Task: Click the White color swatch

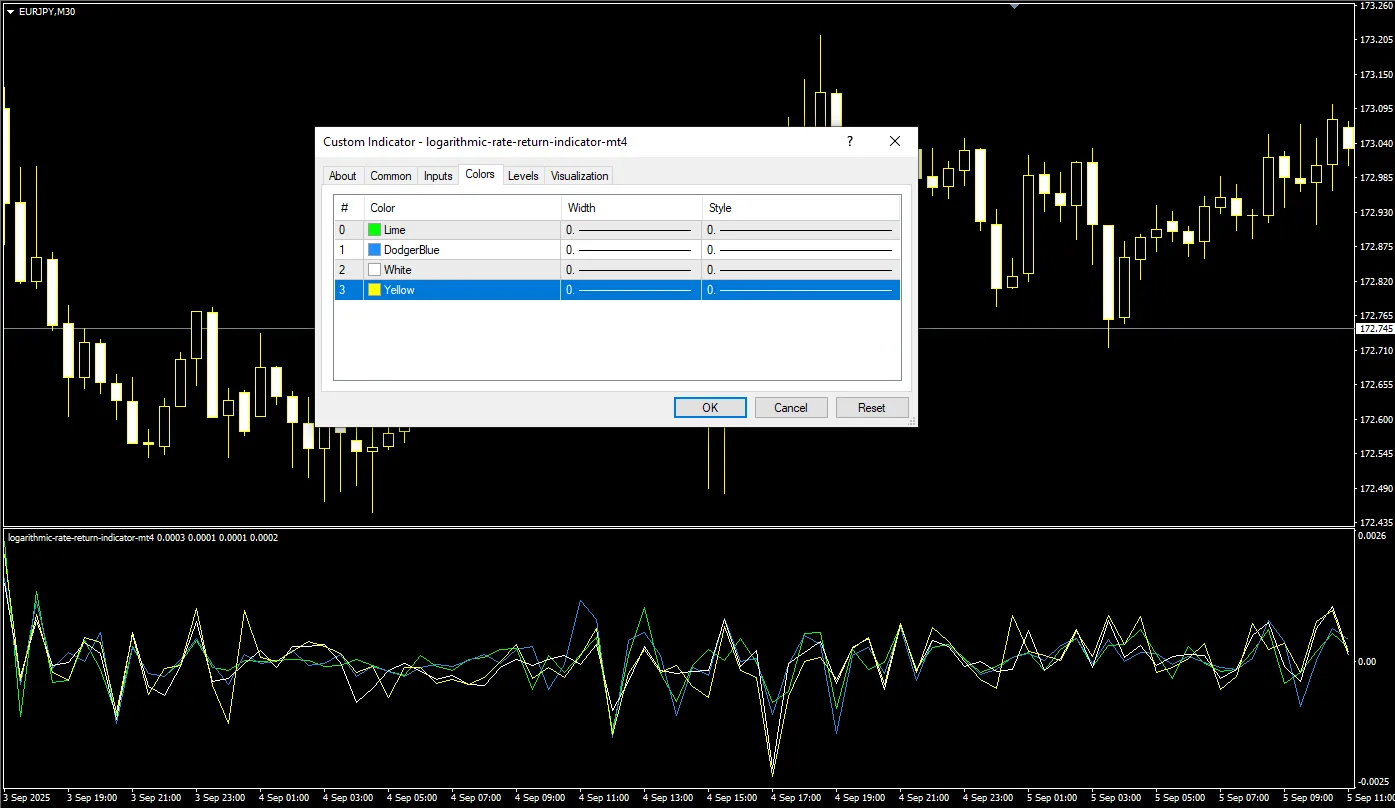Action: click(374, 270)
